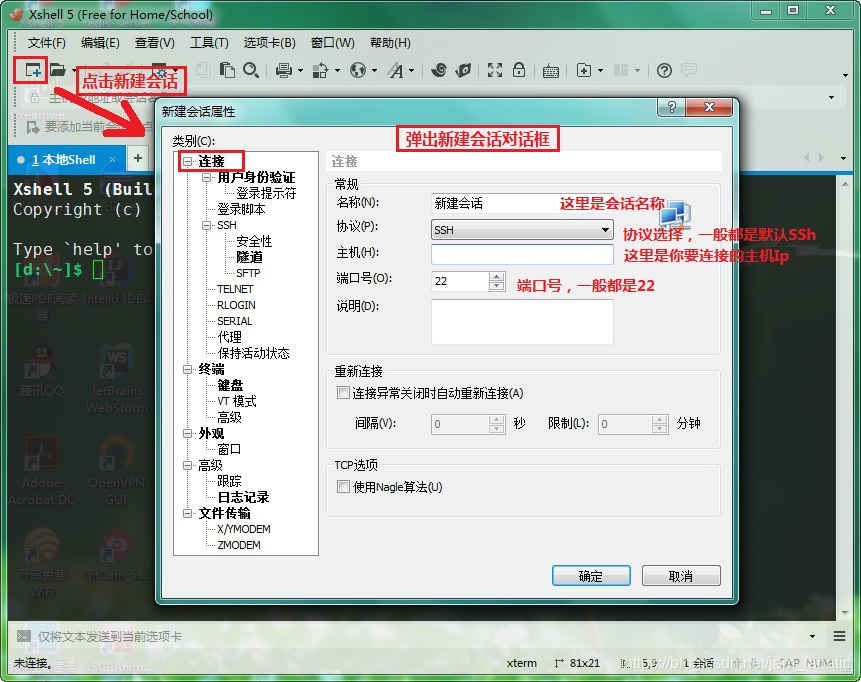The width and height of the screenshot is (861, 682).
Task: Select 代理 in the category tree
Action: 230,337
